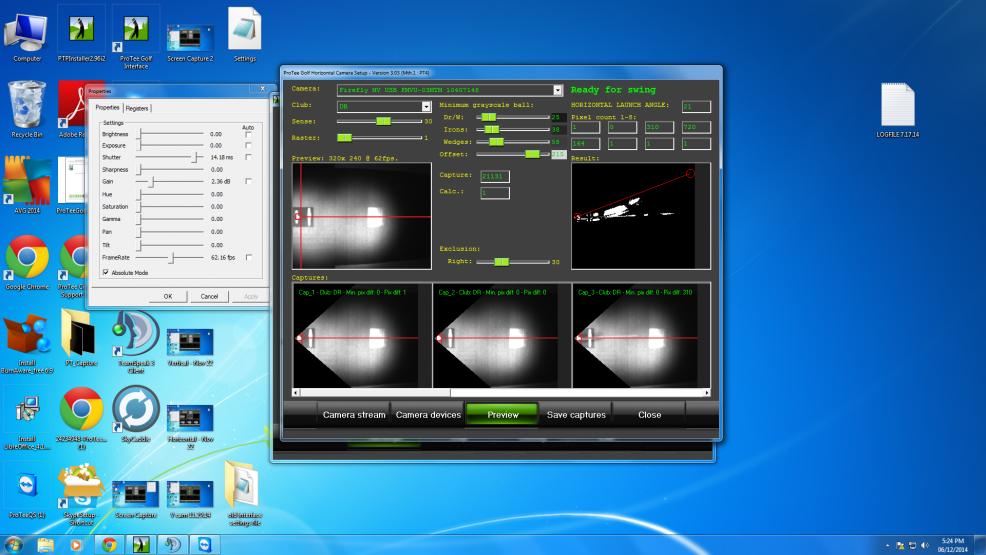Open Windows Explorer from the taskbar

pos(45,544)
